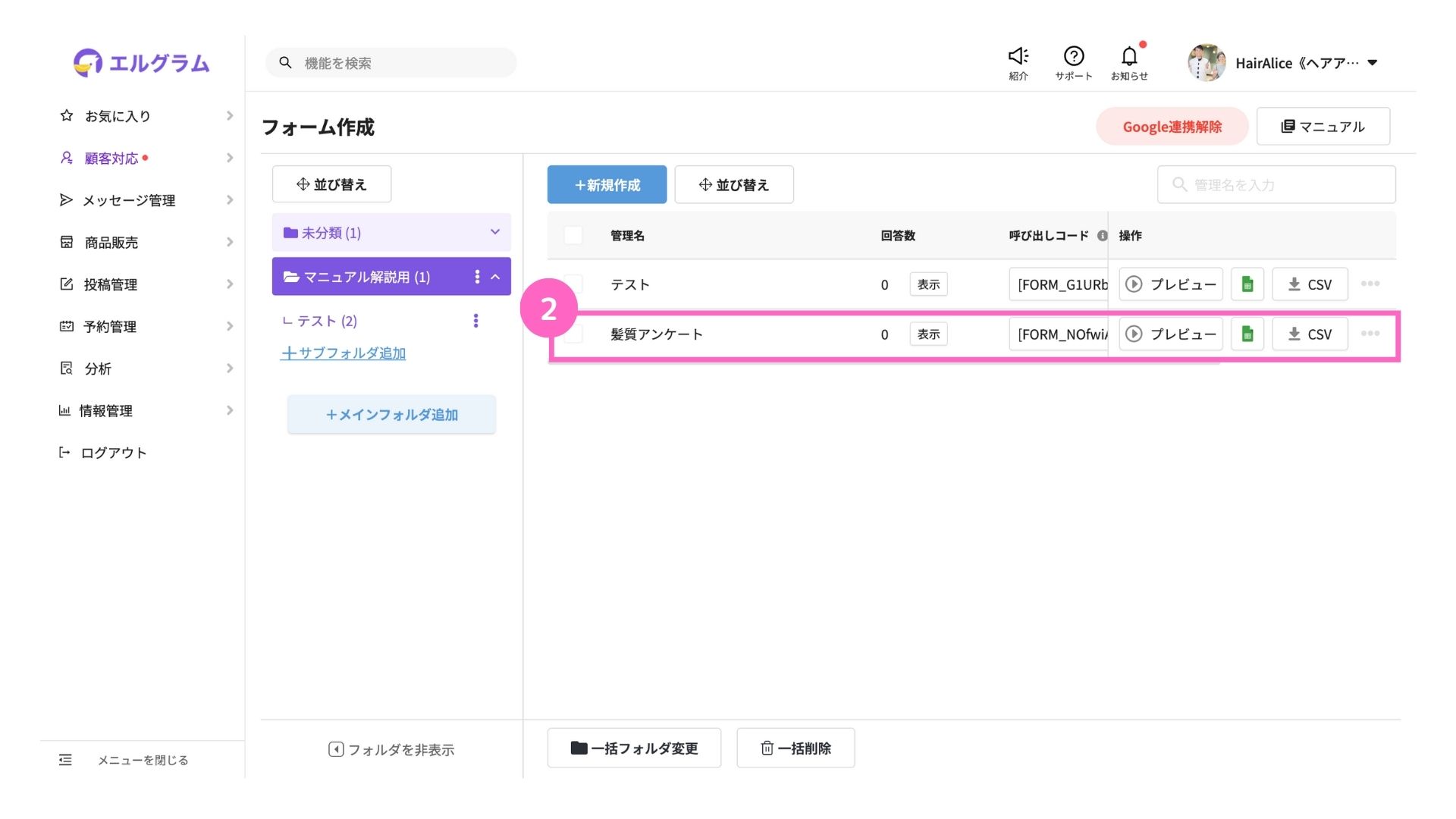Open the サポート help icon

1073,56
